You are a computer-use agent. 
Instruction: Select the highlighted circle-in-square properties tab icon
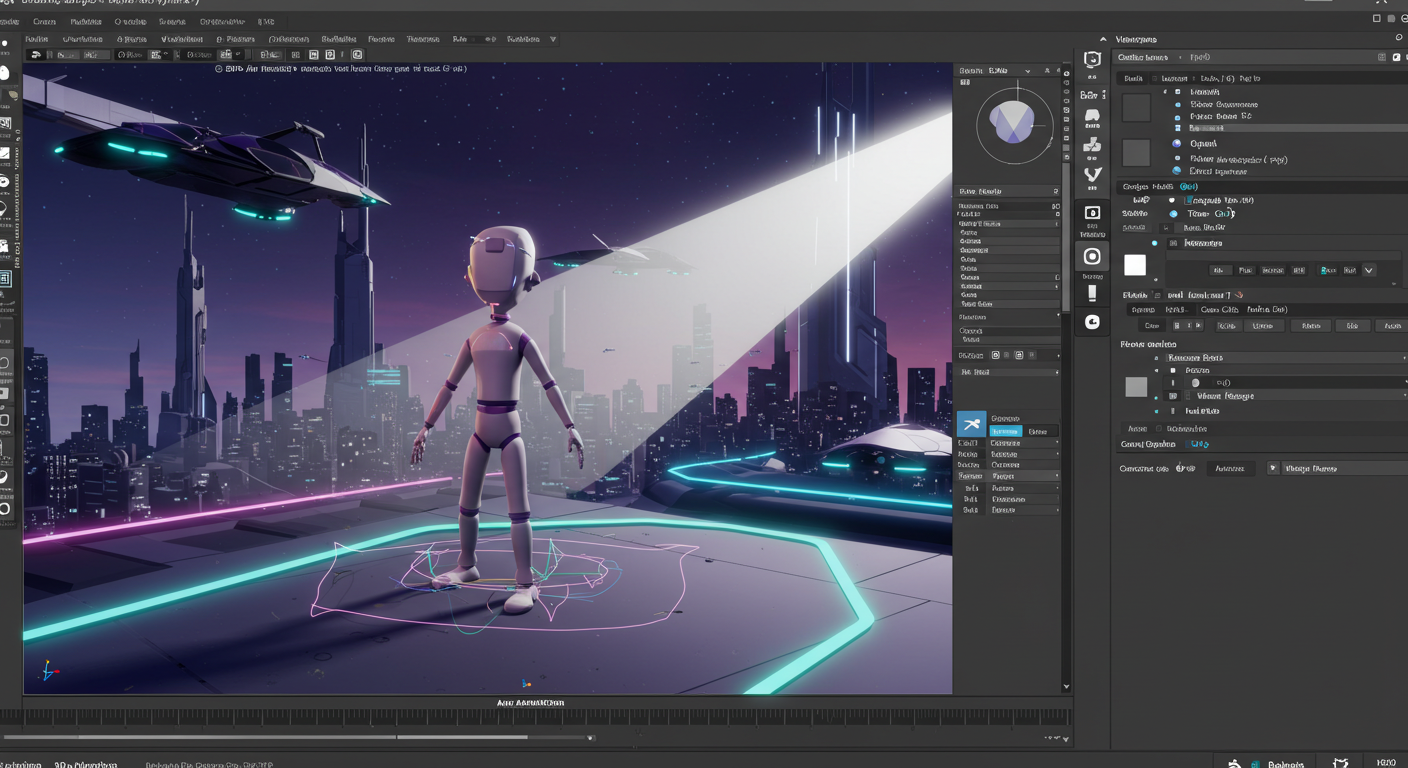pyautogui.click(x=1092, y=256)
